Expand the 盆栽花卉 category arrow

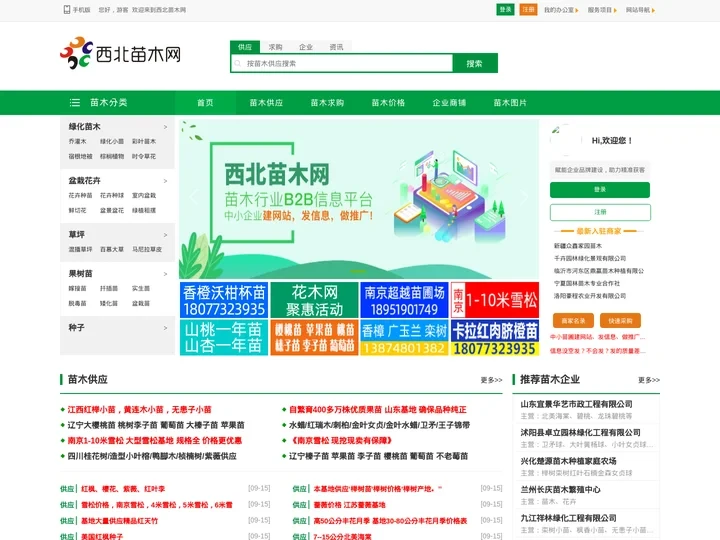pyautogui.click(x=166, y=181)
